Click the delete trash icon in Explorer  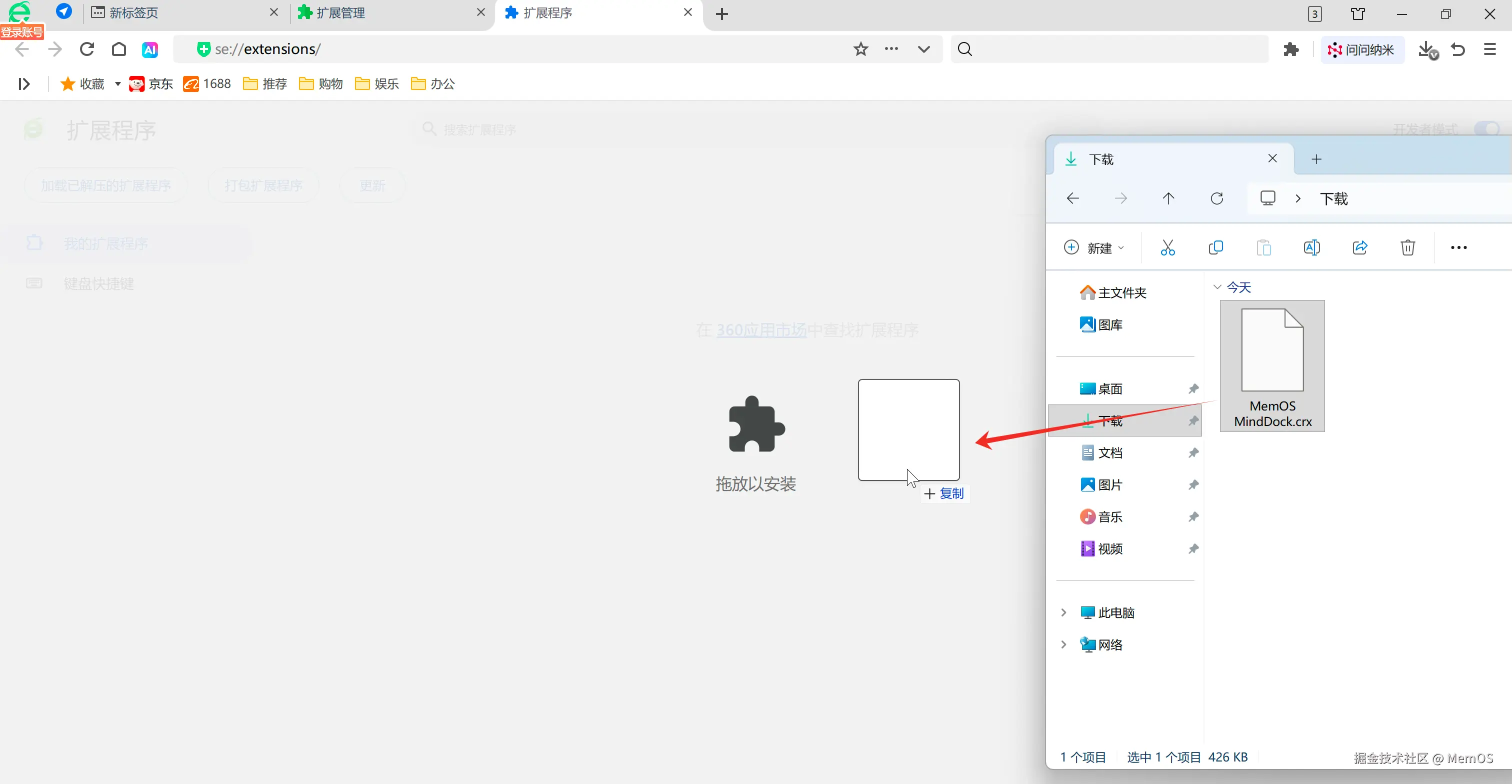point(1407,247)
